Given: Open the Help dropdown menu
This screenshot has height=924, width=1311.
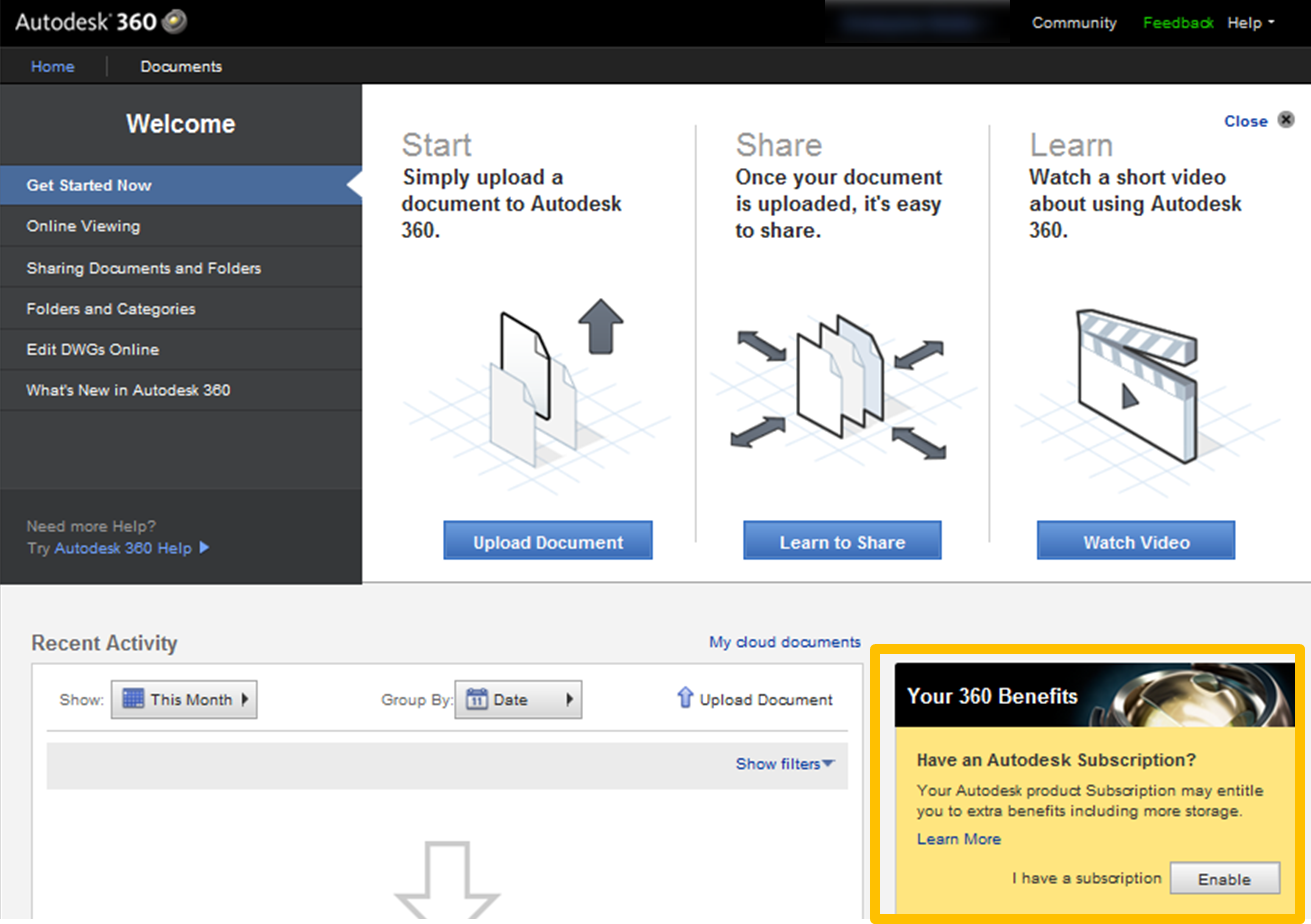Looking at the screenshot, I should pyautogui.click(x=1251, y=23).
